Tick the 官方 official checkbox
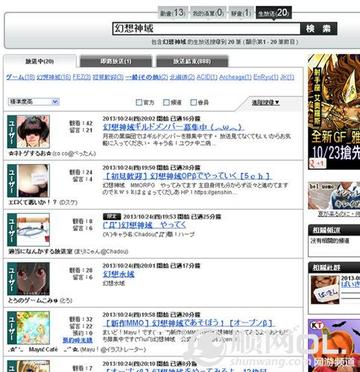 [139, 103]
